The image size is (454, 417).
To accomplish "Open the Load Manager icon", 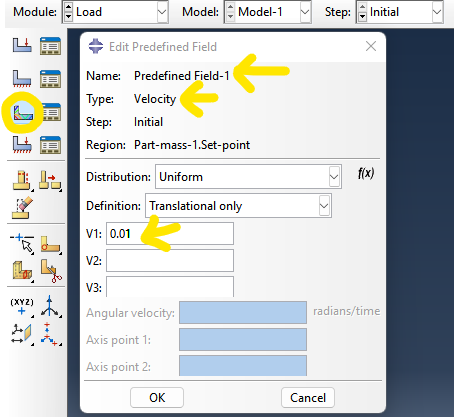I will (x=50, y=46).
